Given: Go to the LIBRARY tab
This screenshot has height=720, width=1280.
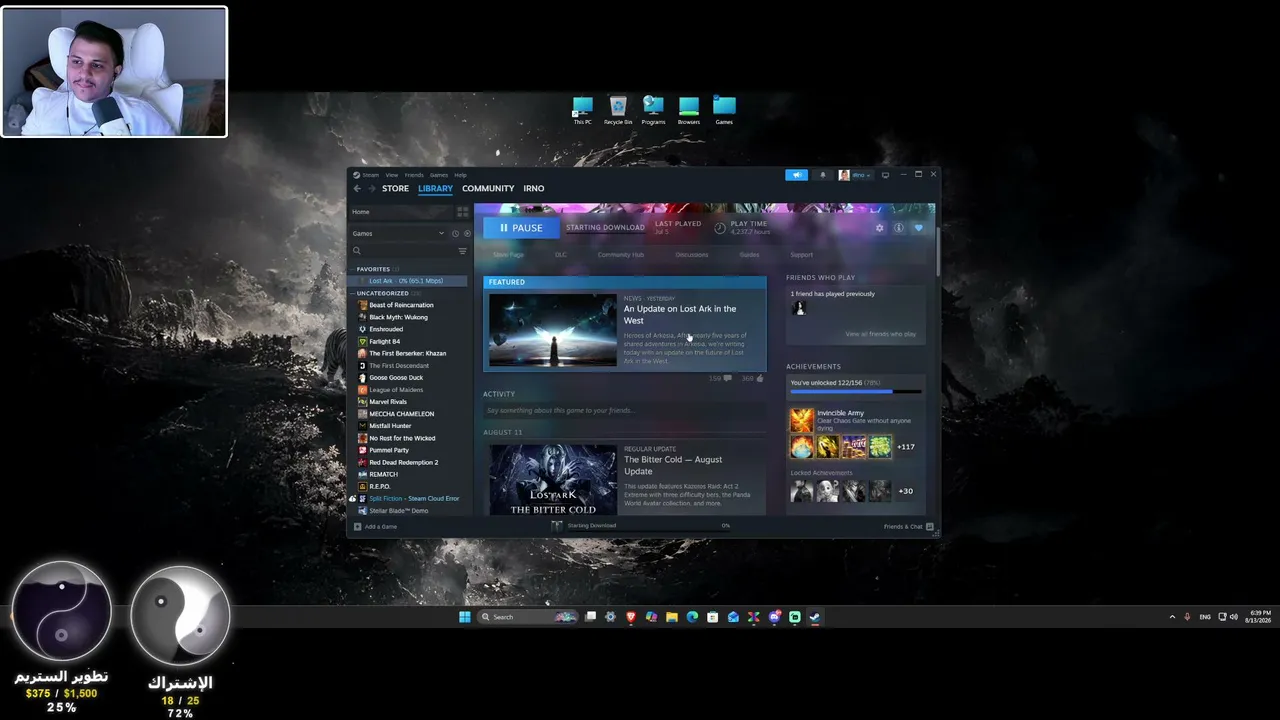Looking at the screenshot, I should point(435,188).
